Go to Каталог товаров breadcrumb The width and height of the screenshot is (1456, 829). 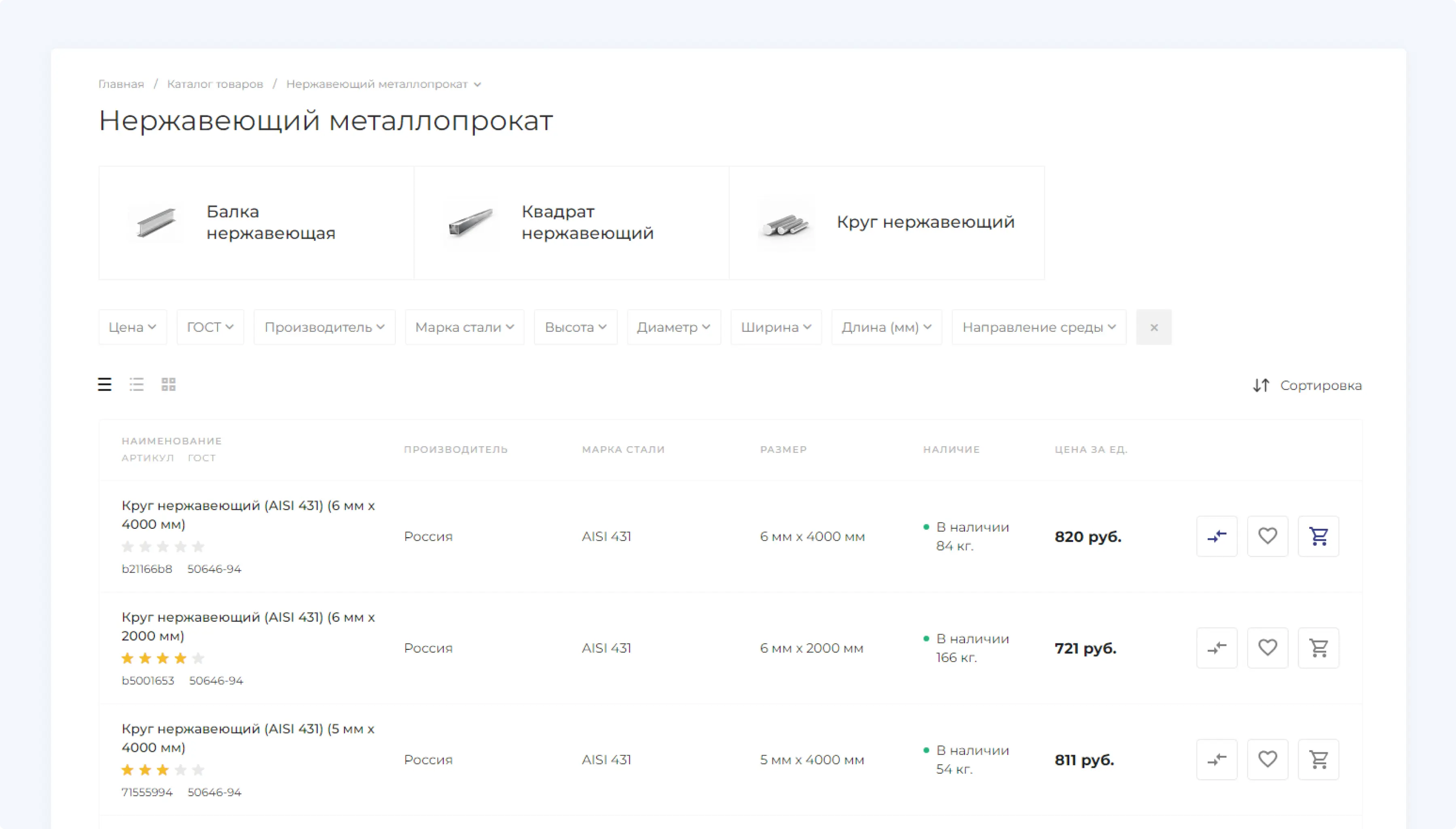(x=214, y=84)
